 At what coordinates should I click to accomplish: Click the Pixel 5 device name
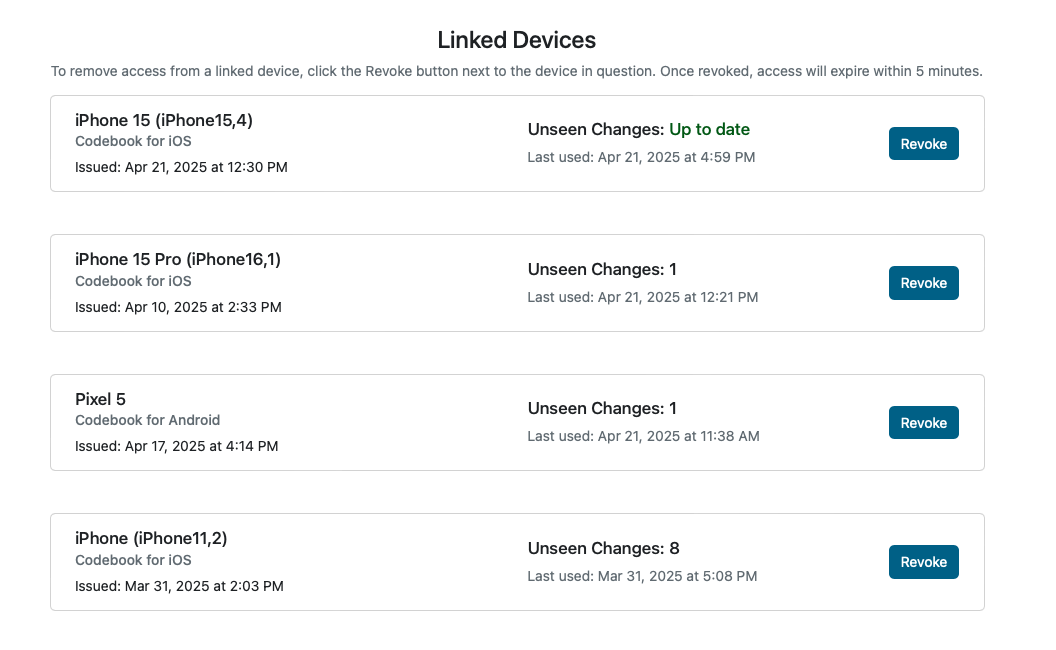pyautogui.click(x=100, y=399)
